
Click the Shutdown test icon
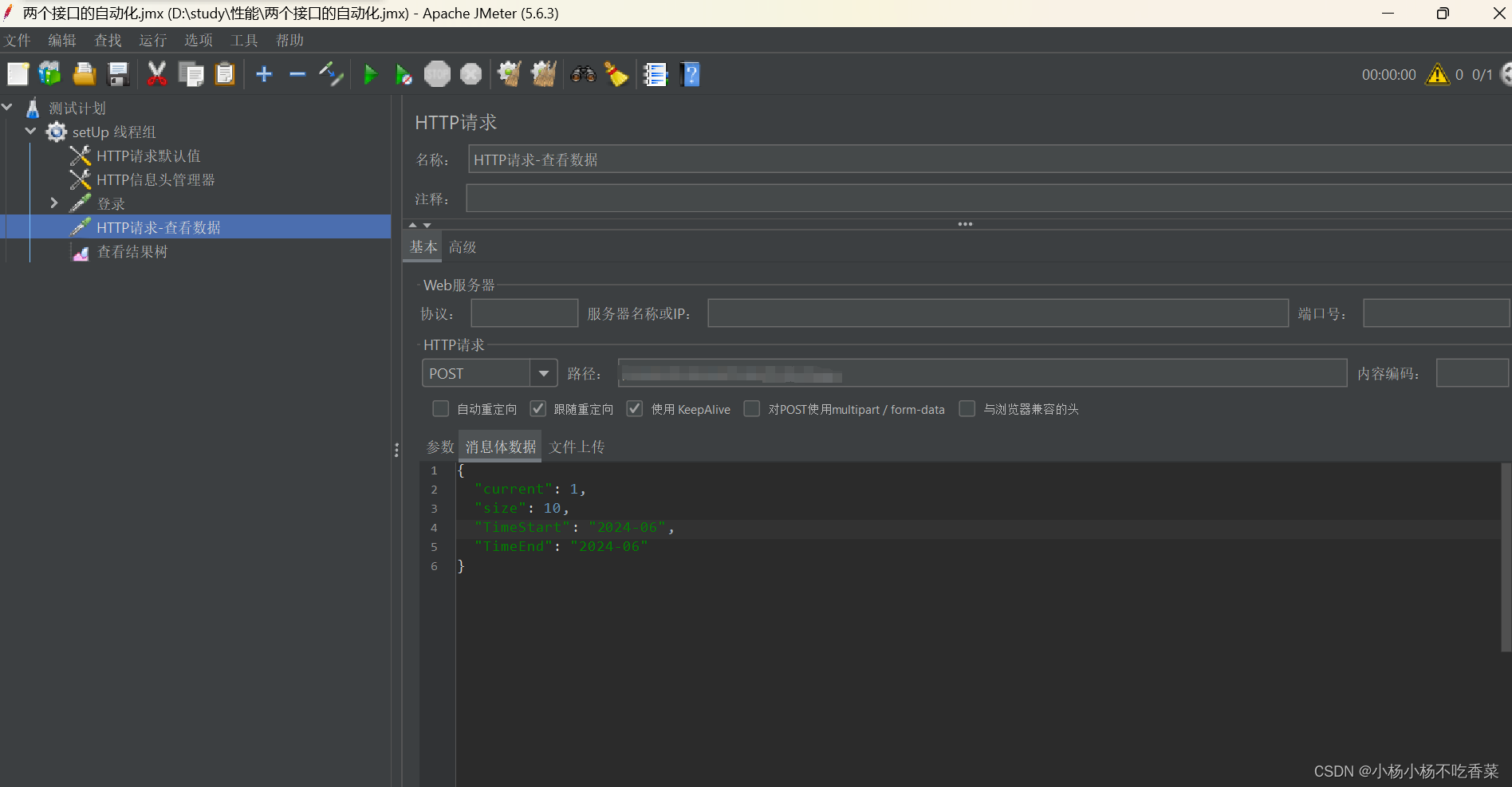(x=471, y=74)
